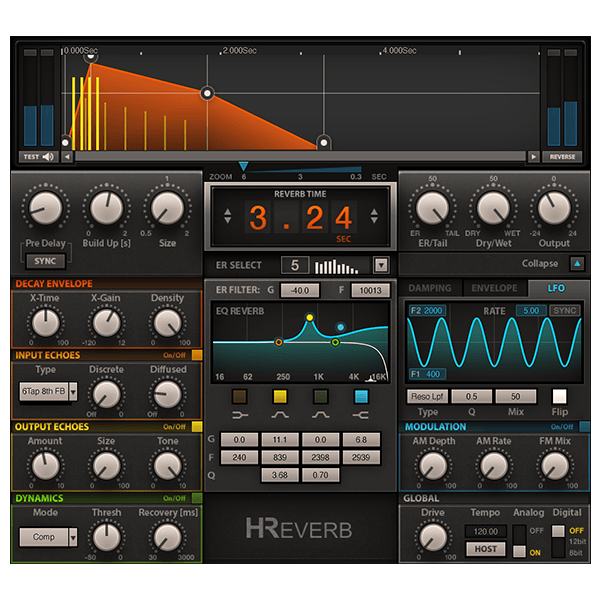The height and width of the screenshot is (600, 600).
Task: Click the reverb time left stepper arrows
Action: [x=228, y=216]
